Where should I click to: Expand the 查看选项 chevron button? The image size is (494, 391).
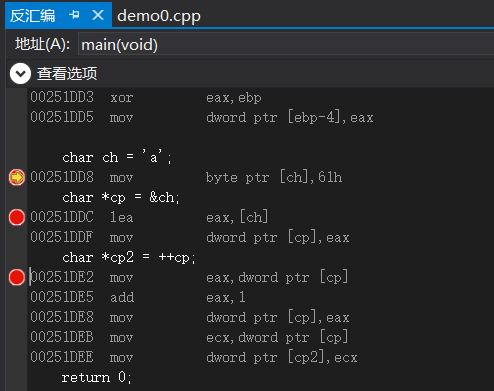[20, 73]
